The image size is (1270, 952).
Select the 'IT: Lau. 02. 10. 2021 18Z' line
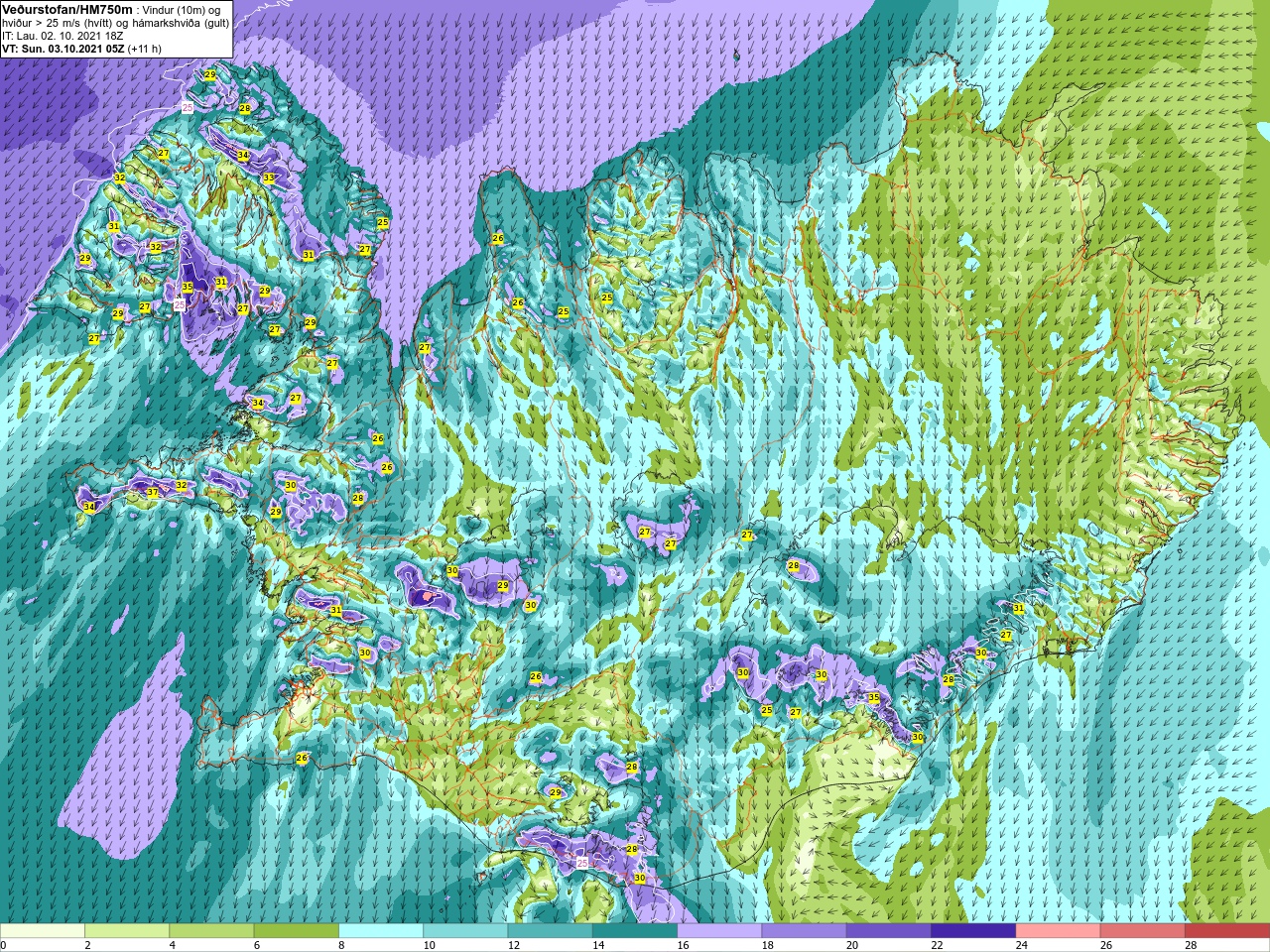[63, 36]
